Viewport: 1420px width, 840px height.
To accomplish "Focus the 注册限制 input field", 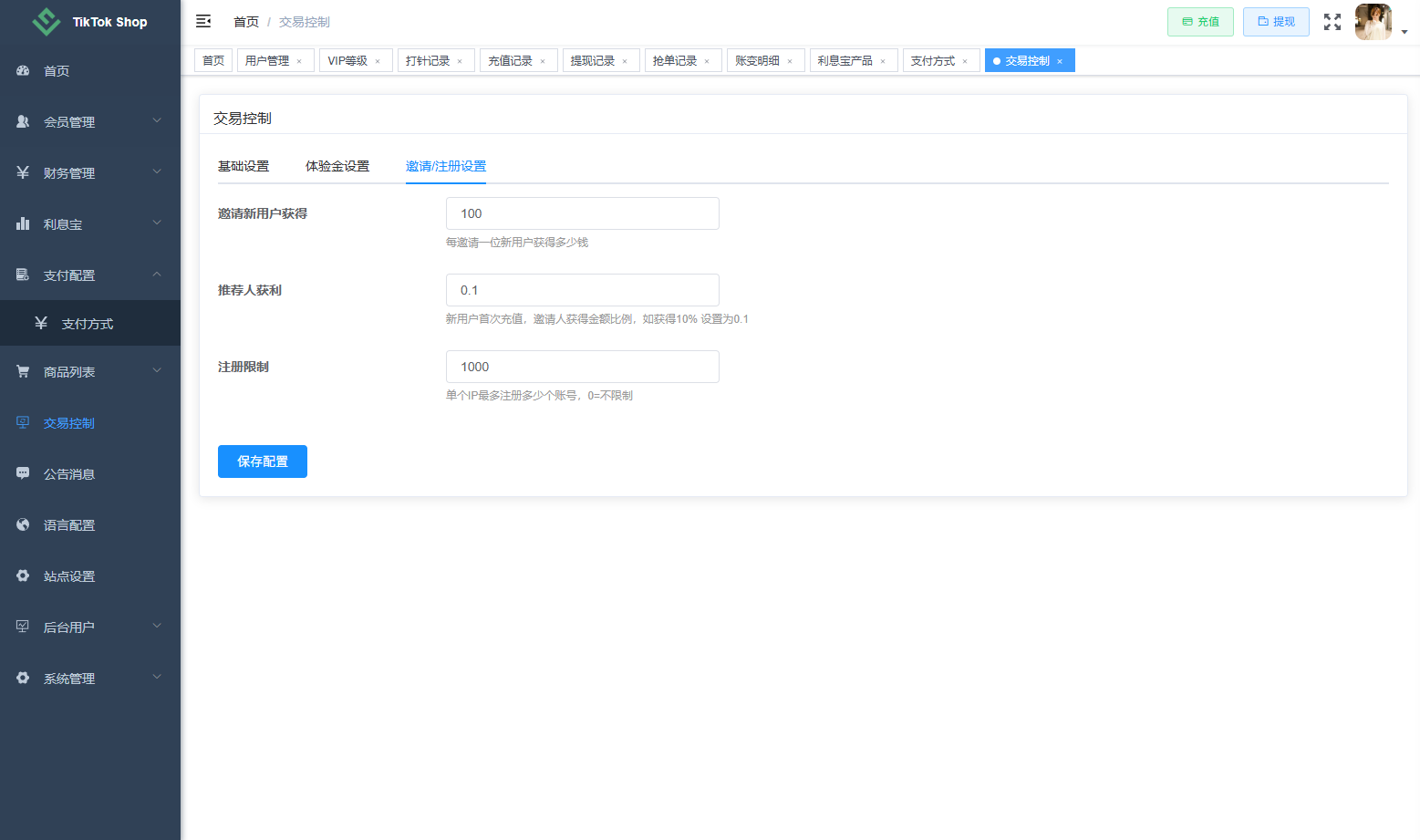I will (x=583, y=367).
